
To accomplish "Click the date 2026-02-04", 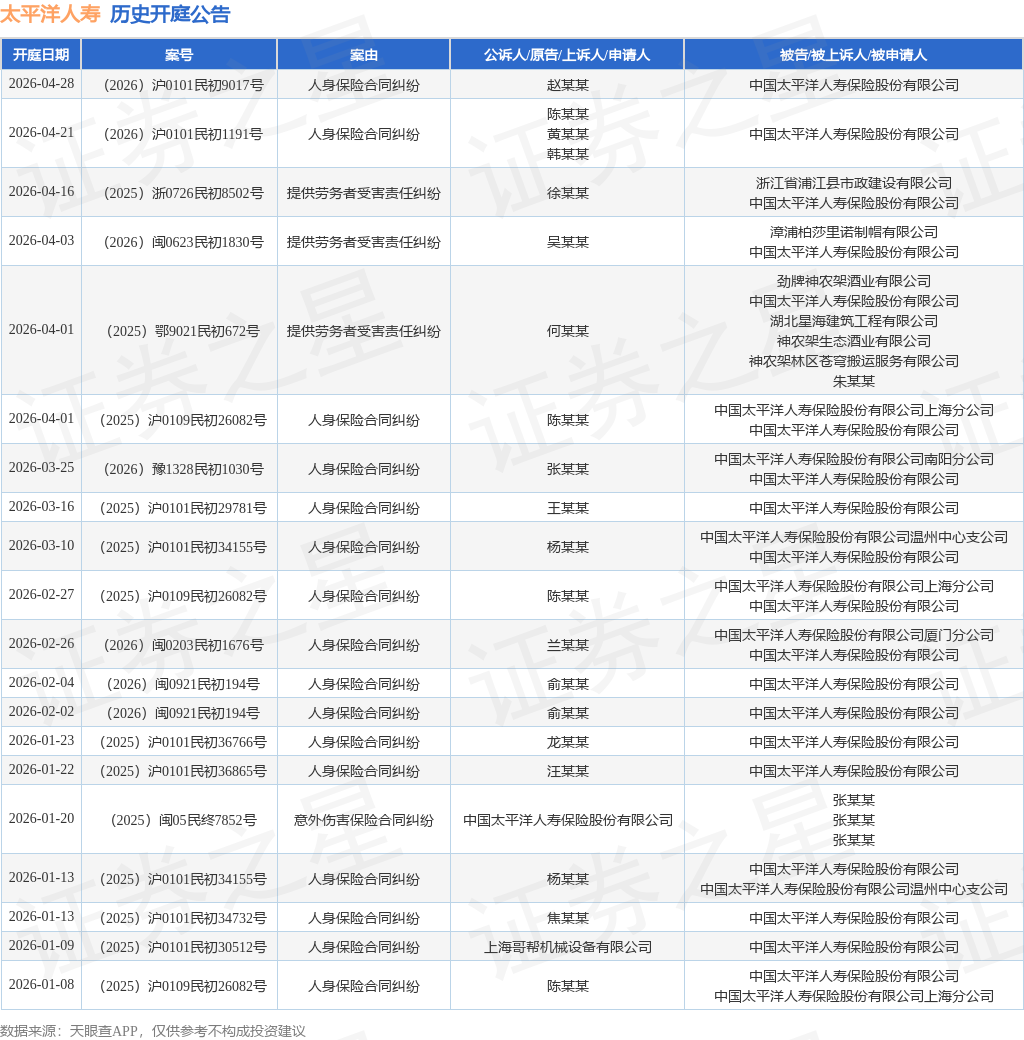I will point(41,683).
